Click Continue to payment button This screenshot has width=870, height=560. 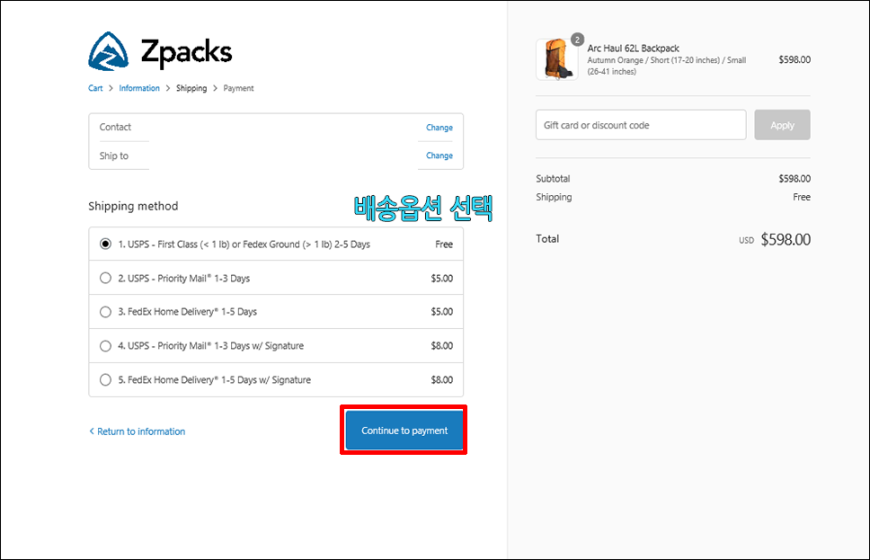click(x=404, y=430)
